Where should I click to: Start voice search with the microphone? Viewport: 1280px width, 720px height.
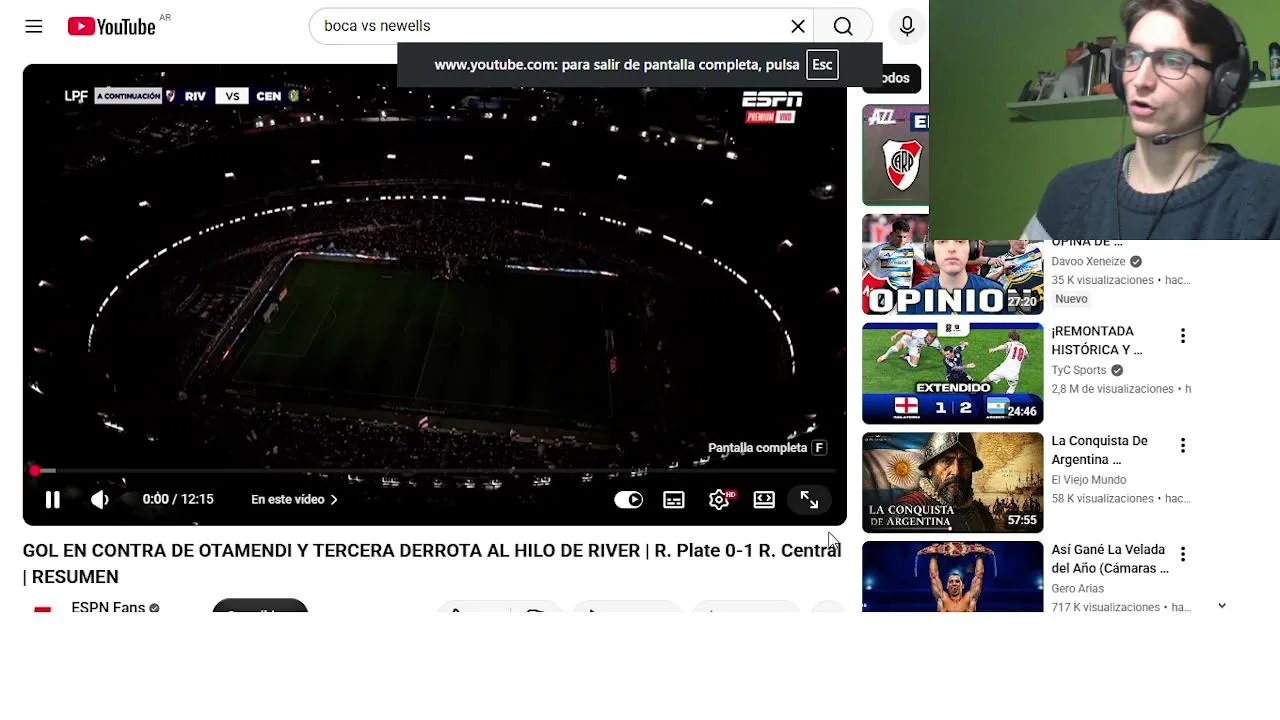pos(907,27)
